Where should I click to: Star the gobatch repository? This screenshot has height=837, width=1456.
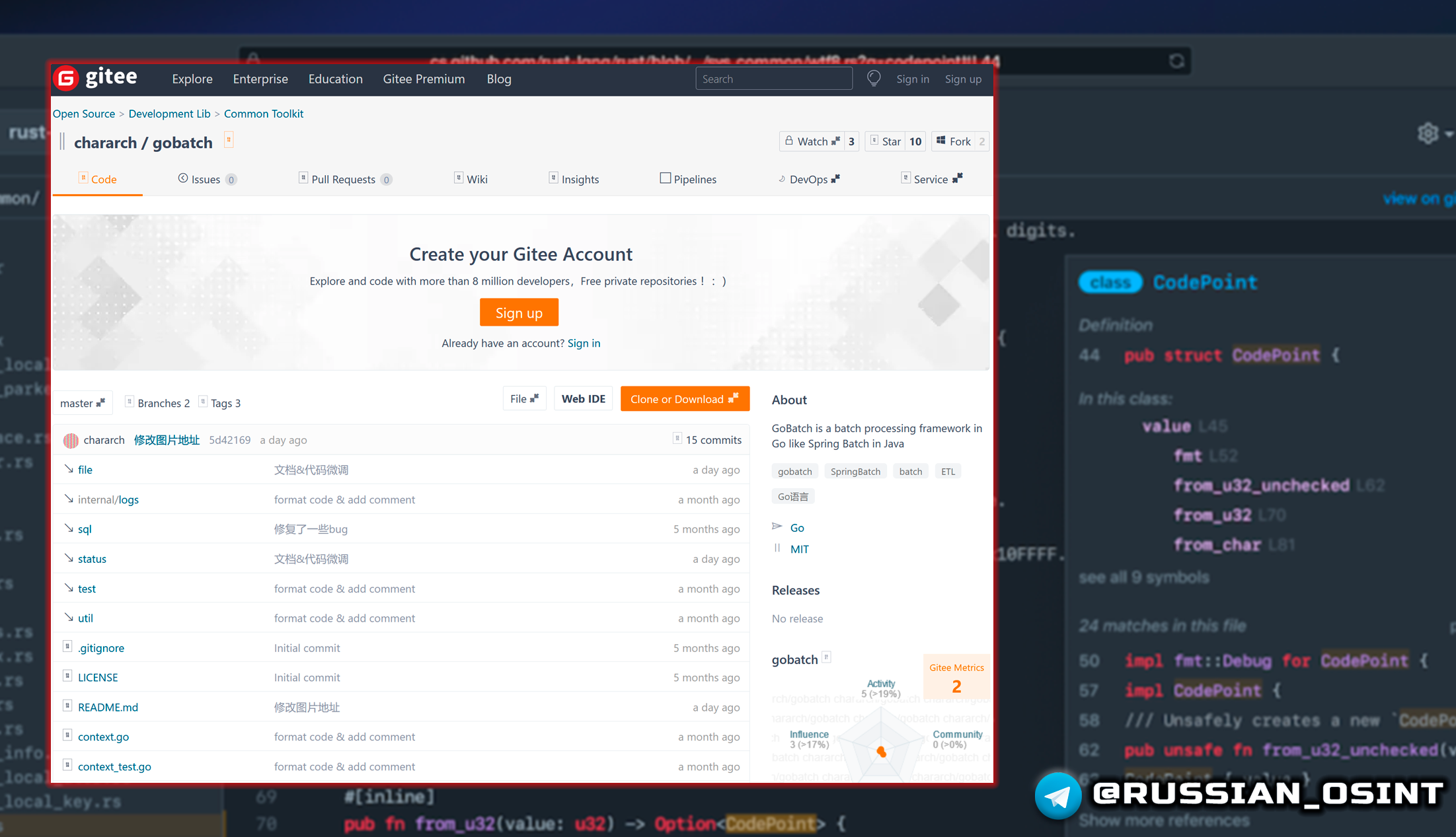click(886, 141)
